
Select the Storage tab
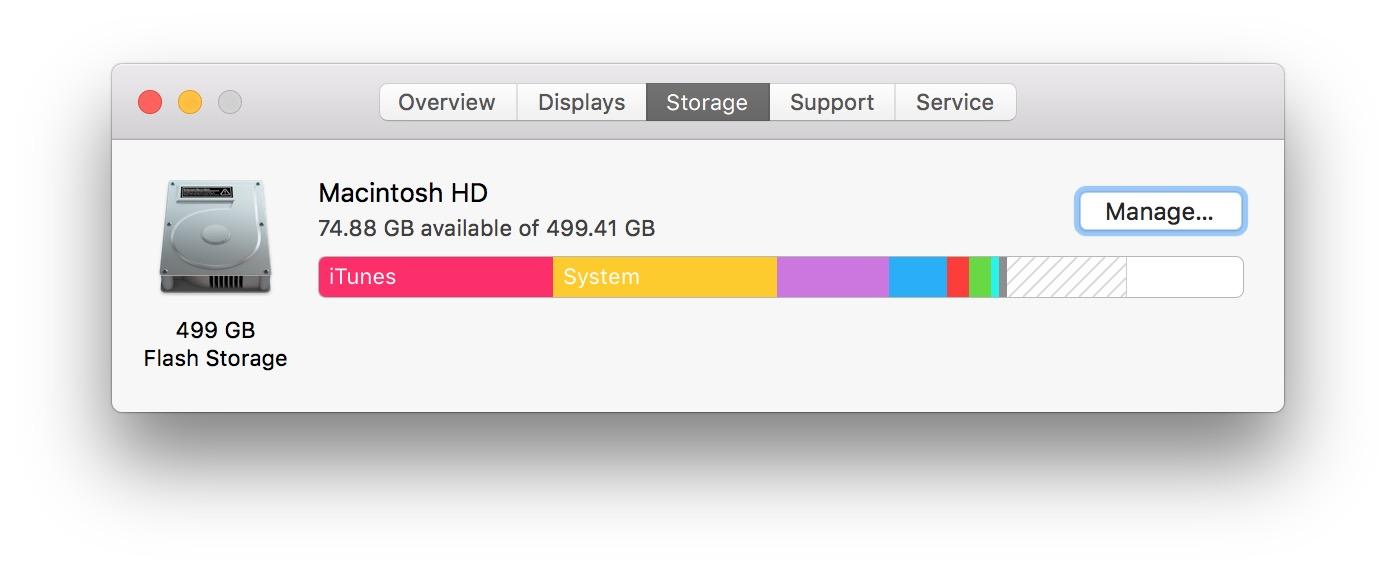[707, 102]
